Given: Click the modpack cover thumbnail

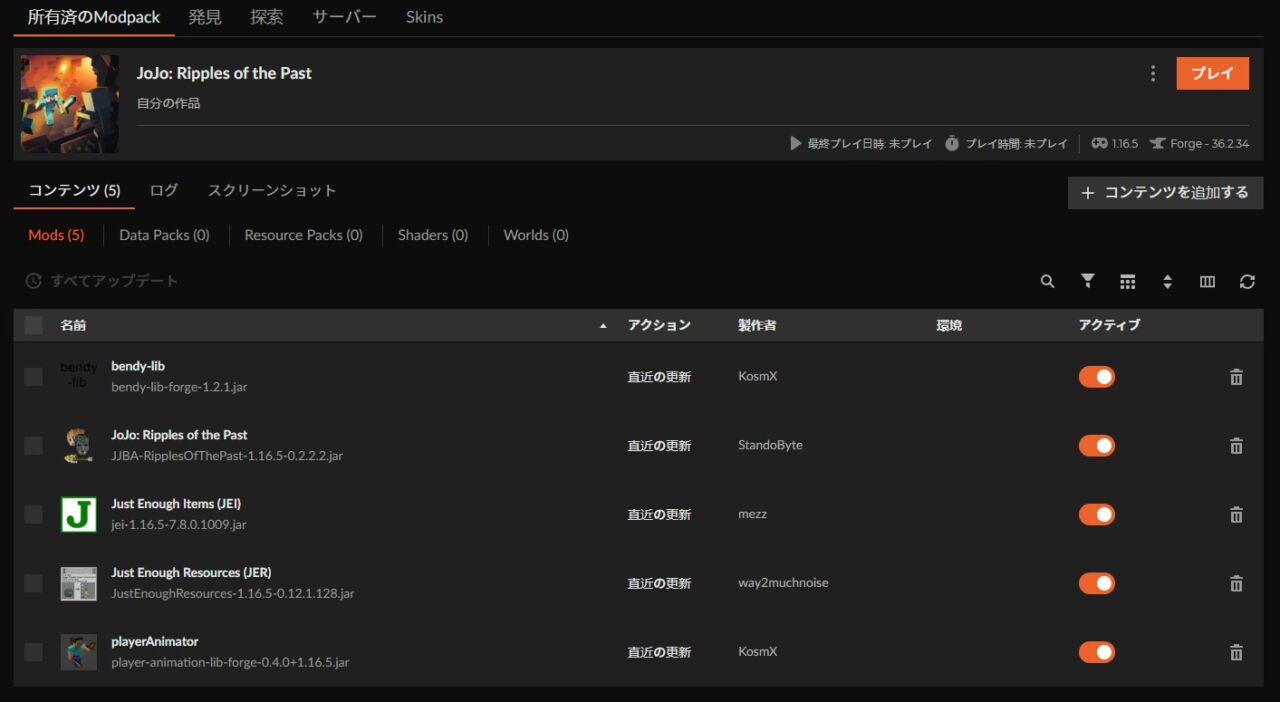Looking at the screenshot, I should pos(70,104).
